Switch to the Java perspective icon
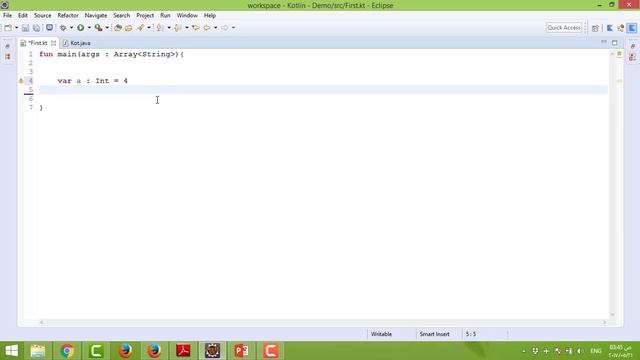 pos(621,28)
